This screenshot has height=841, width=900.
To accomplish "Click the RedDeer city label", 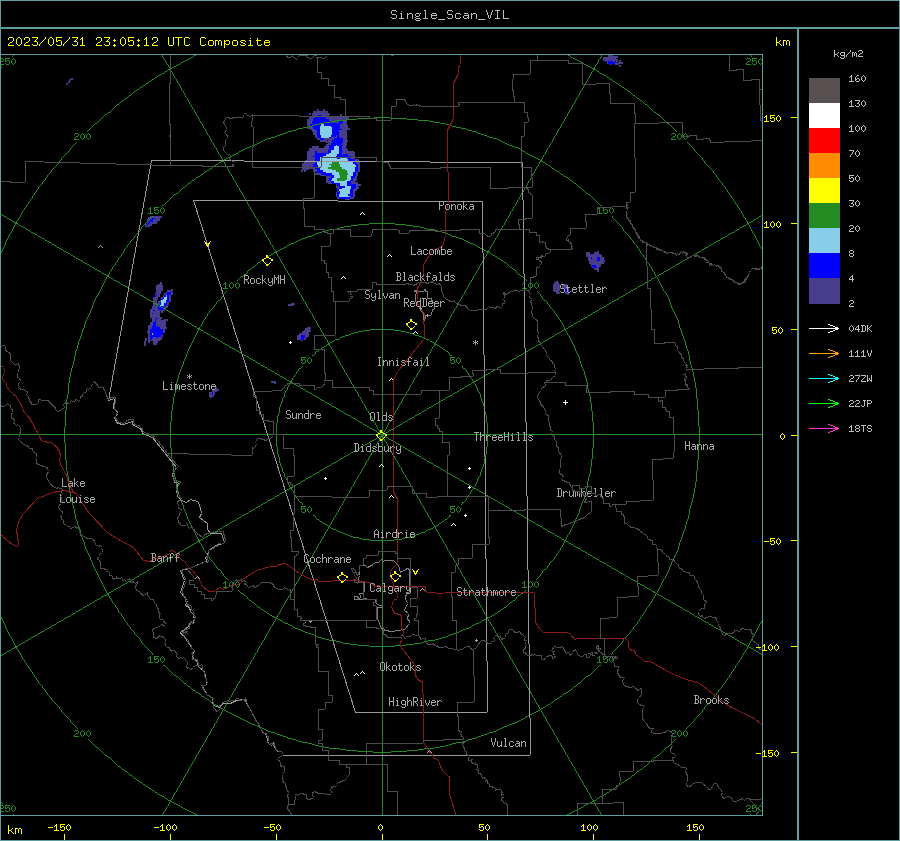I will 424,303.
